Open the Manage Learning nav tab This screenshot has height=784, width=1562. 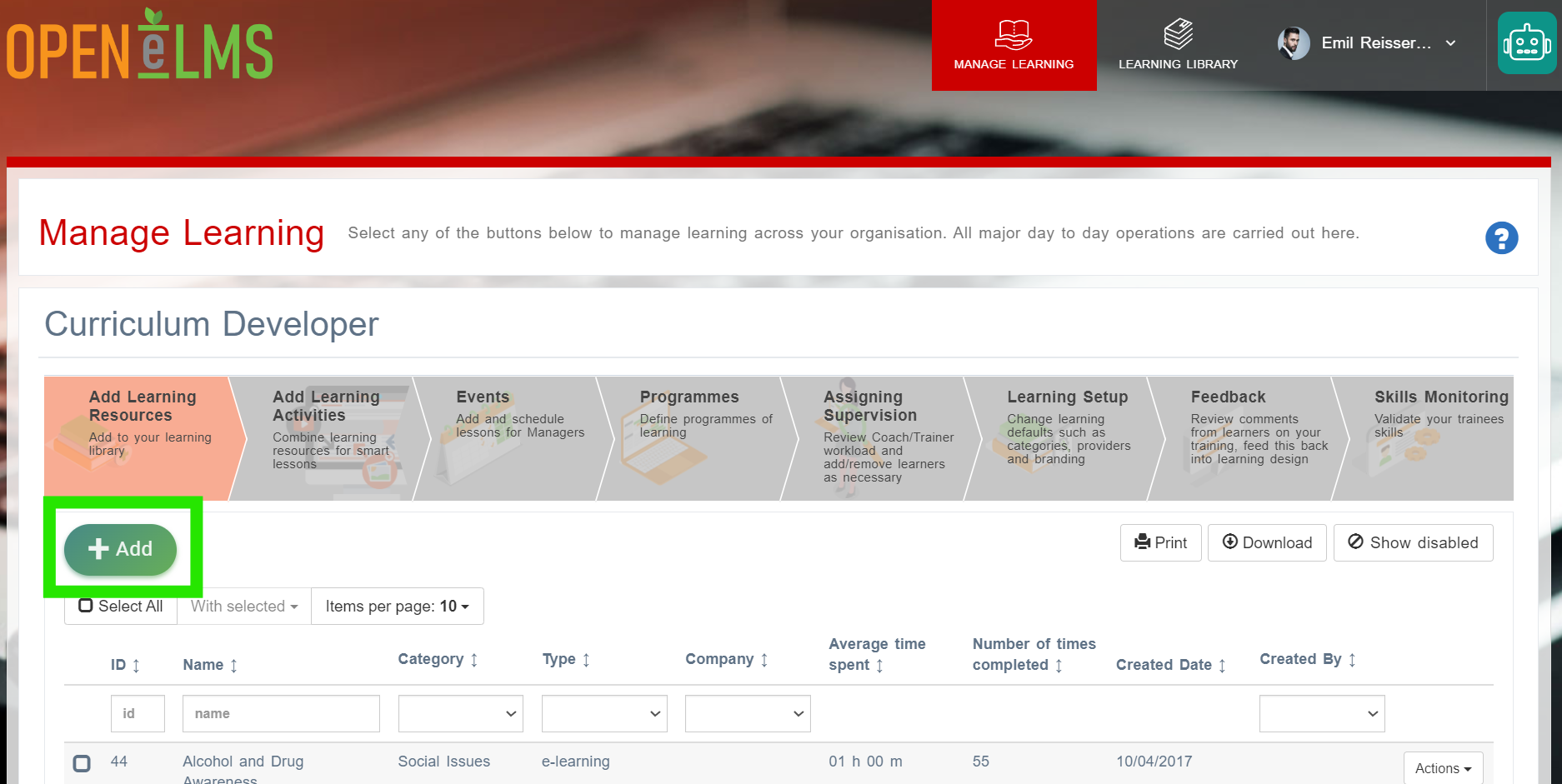point(1014,45)
